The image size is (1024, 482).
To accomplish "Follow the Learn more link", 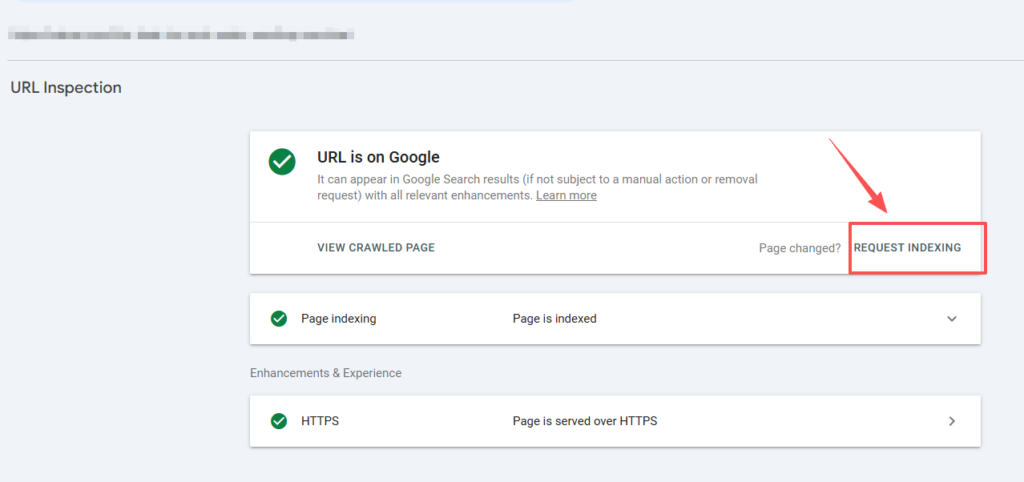I will 566,196.
